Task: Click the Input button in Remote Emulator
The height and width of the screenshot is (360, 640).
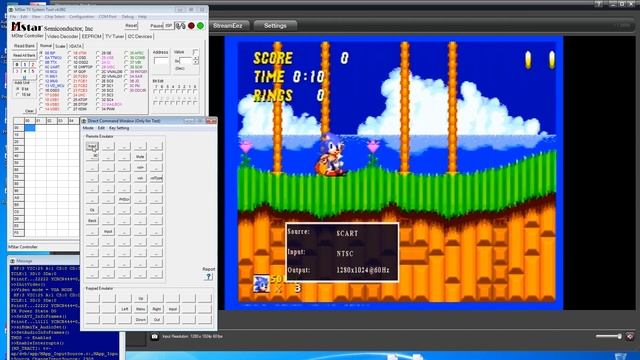Action: click(92, 146)
